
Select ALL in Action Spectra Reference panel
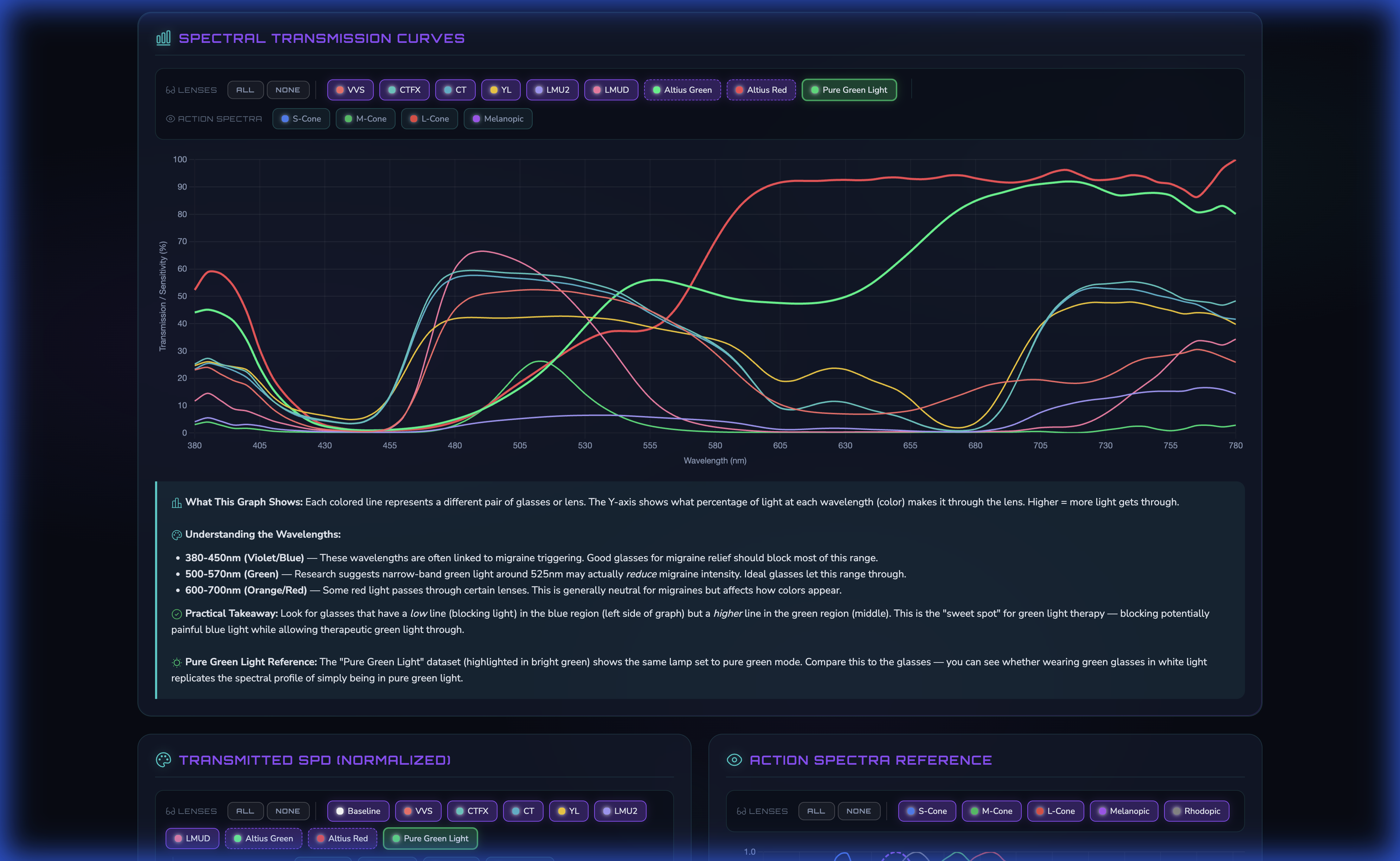tap(816, 811)
